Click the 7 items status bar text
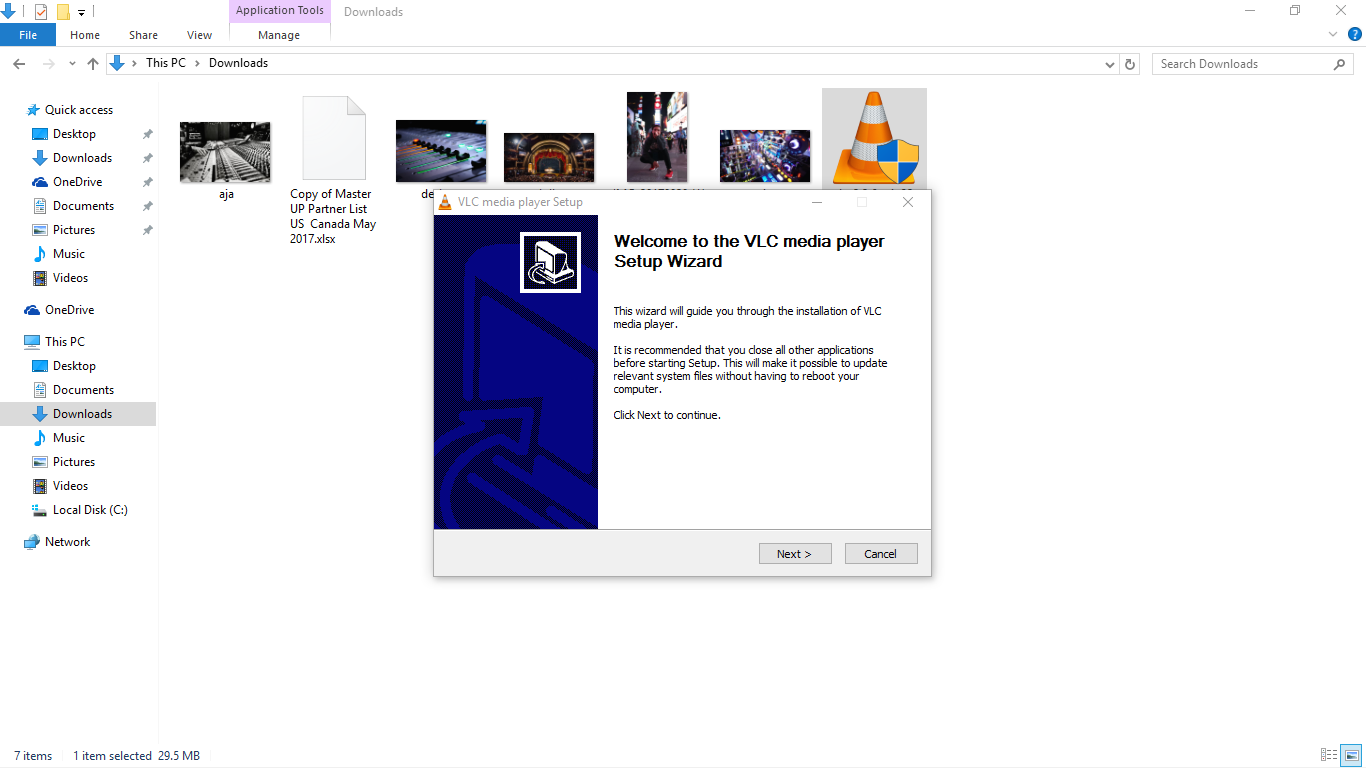The height and width of the screenshot is (768, 1366). pos(33,756)
